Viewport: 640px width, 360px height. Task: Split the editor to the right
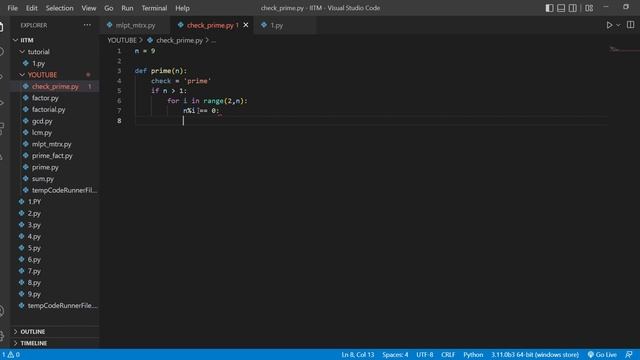coord(631,25)
